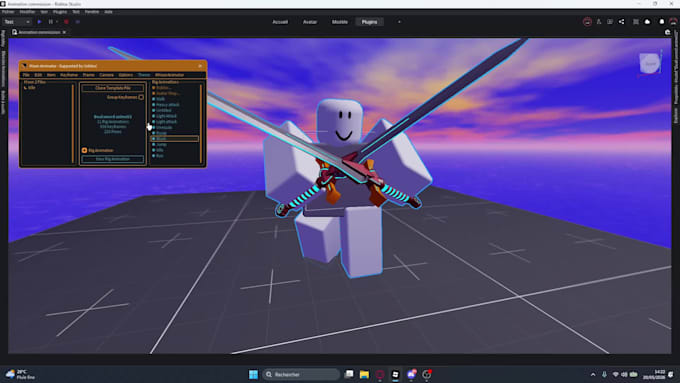The width and height of the screenshot is (680, 383).
Task: Open notifications bell in Studio toolbar
Action: [662, 22]
